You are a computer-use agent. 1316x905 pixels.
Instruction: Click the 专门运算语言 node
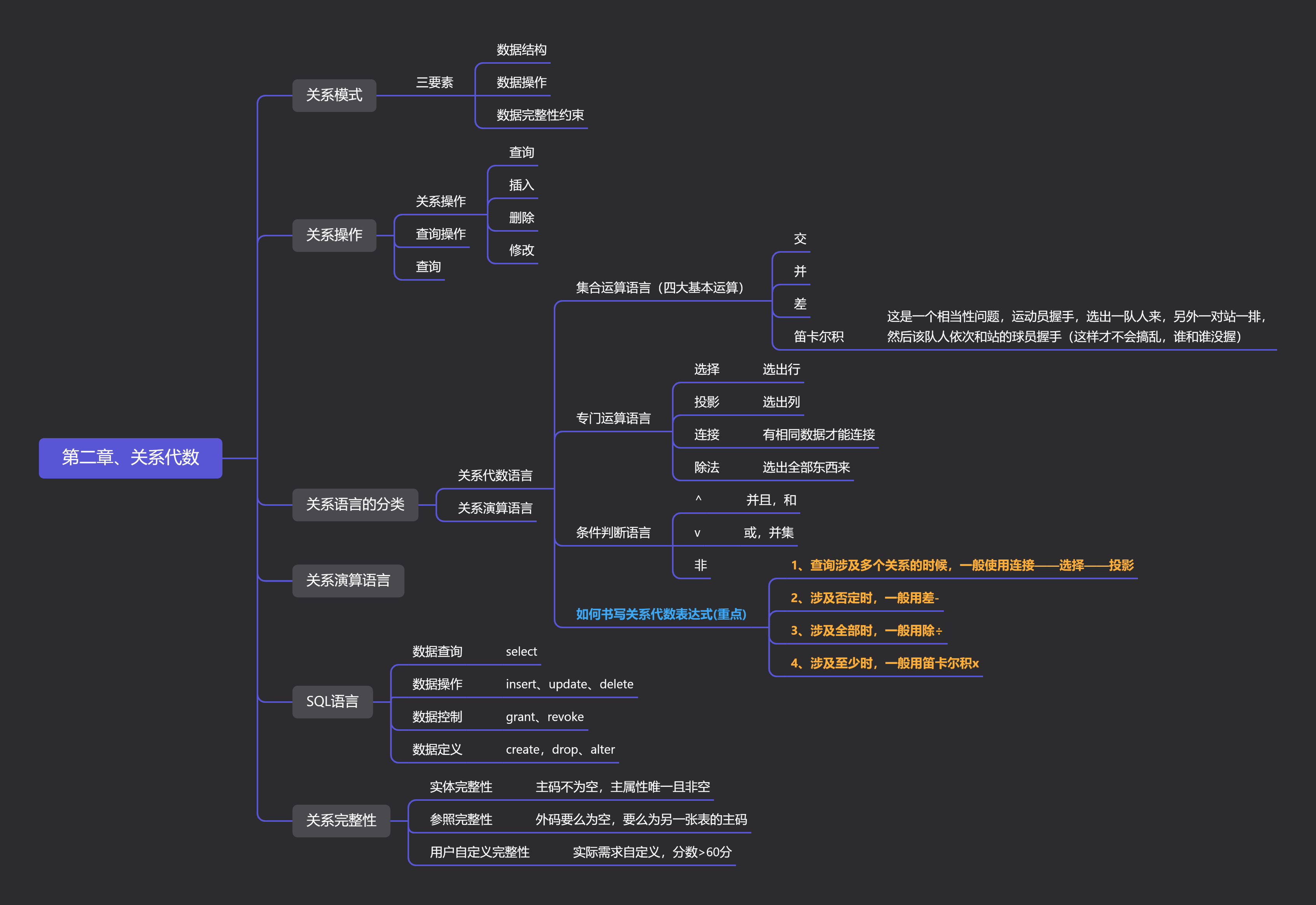(613, 418)
